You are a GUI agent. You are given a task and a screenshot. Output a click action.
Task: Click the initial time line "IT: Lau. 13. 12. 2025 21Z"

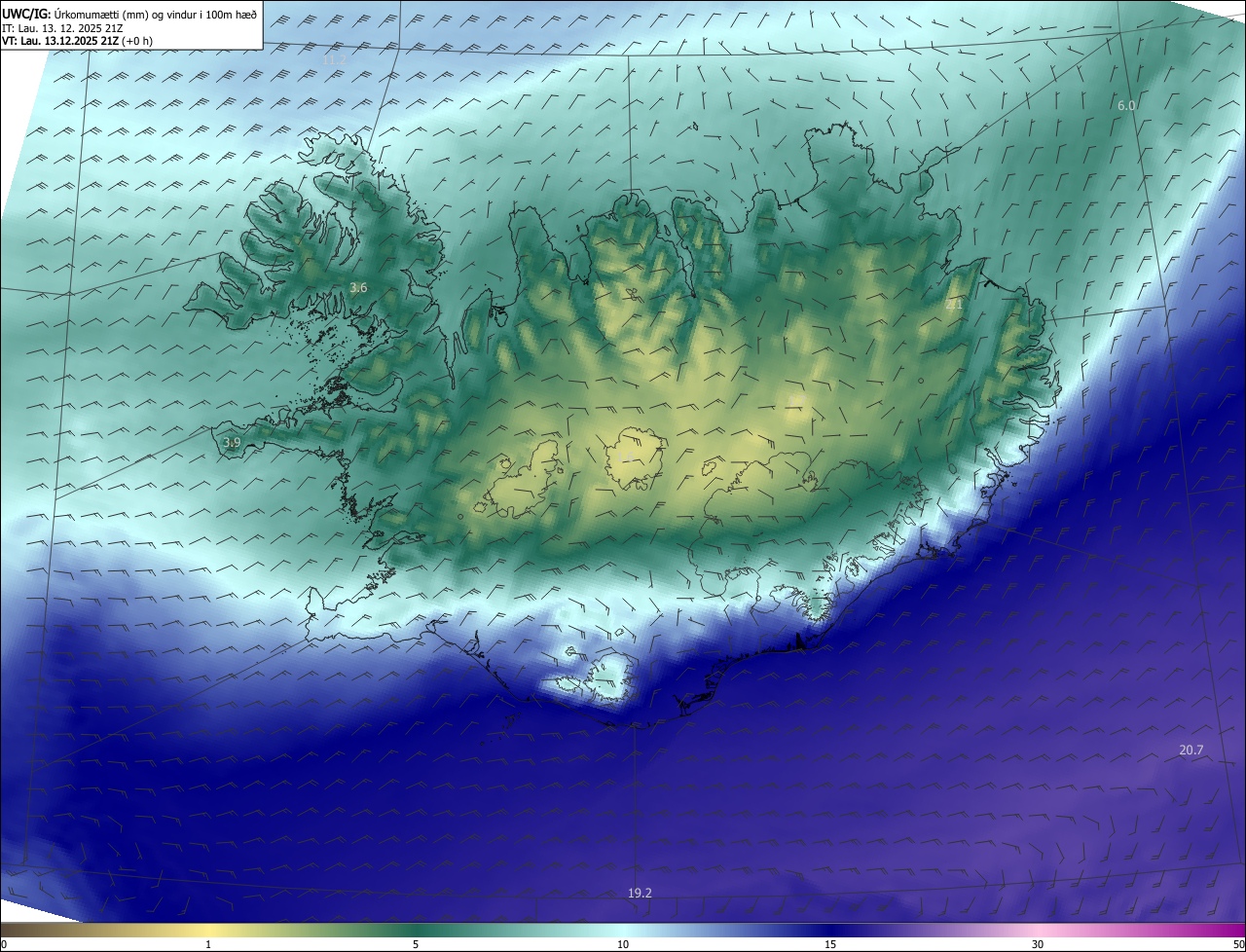(62, 27)
